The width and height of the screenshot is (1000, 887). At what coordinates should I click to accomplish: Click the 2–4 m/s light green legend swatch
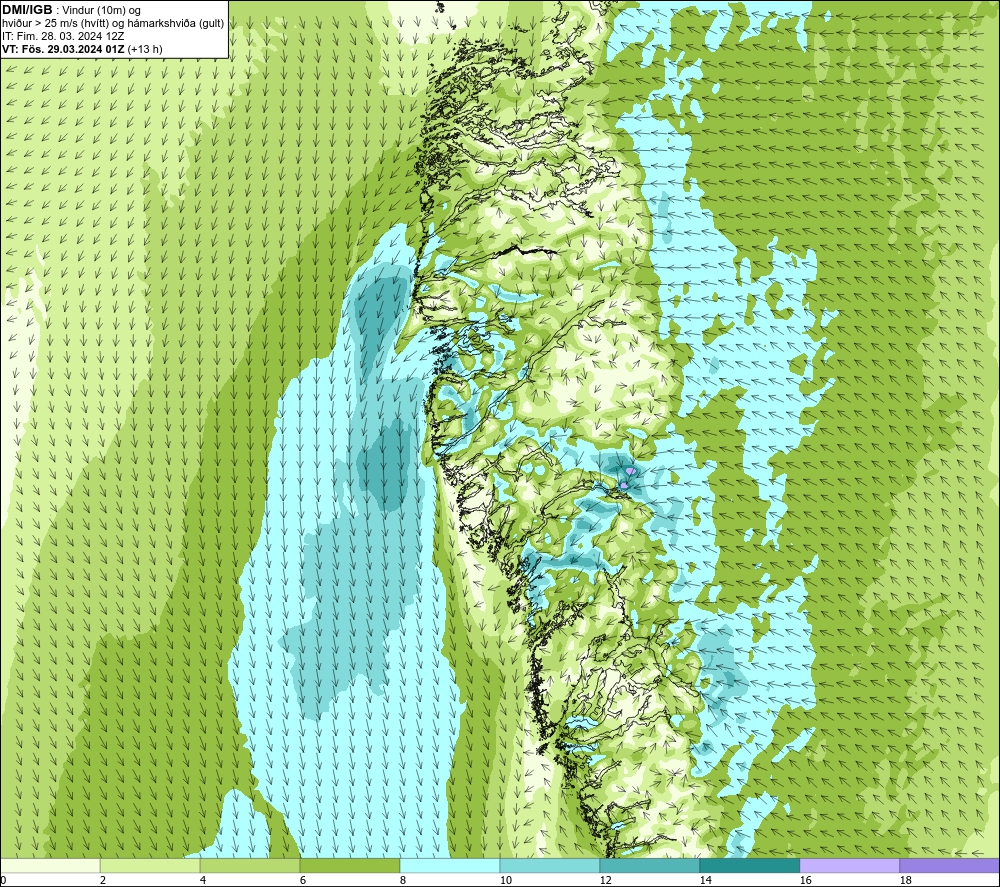(x=150, y=866)
